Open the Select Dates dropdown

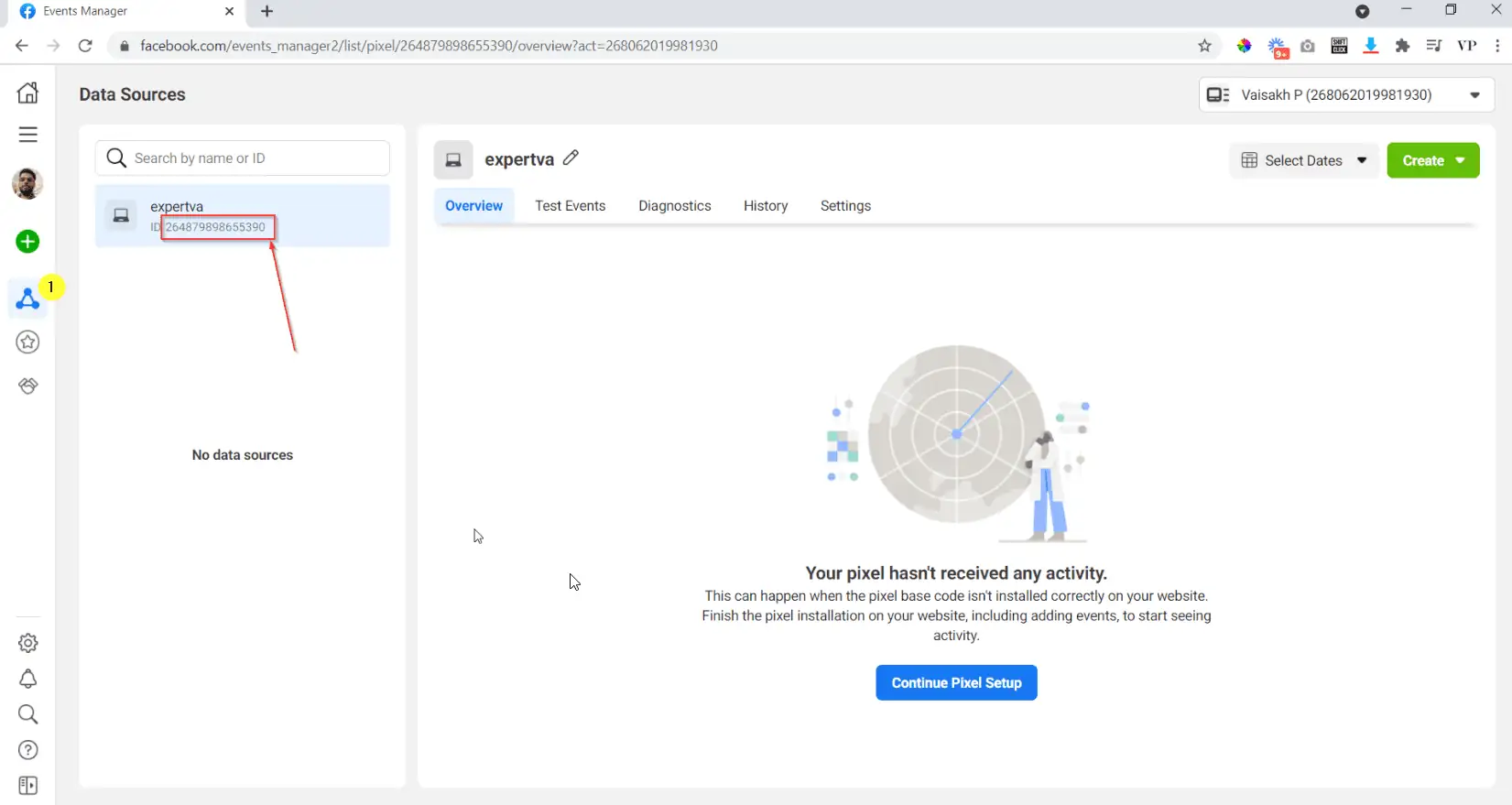point(1304,160)
